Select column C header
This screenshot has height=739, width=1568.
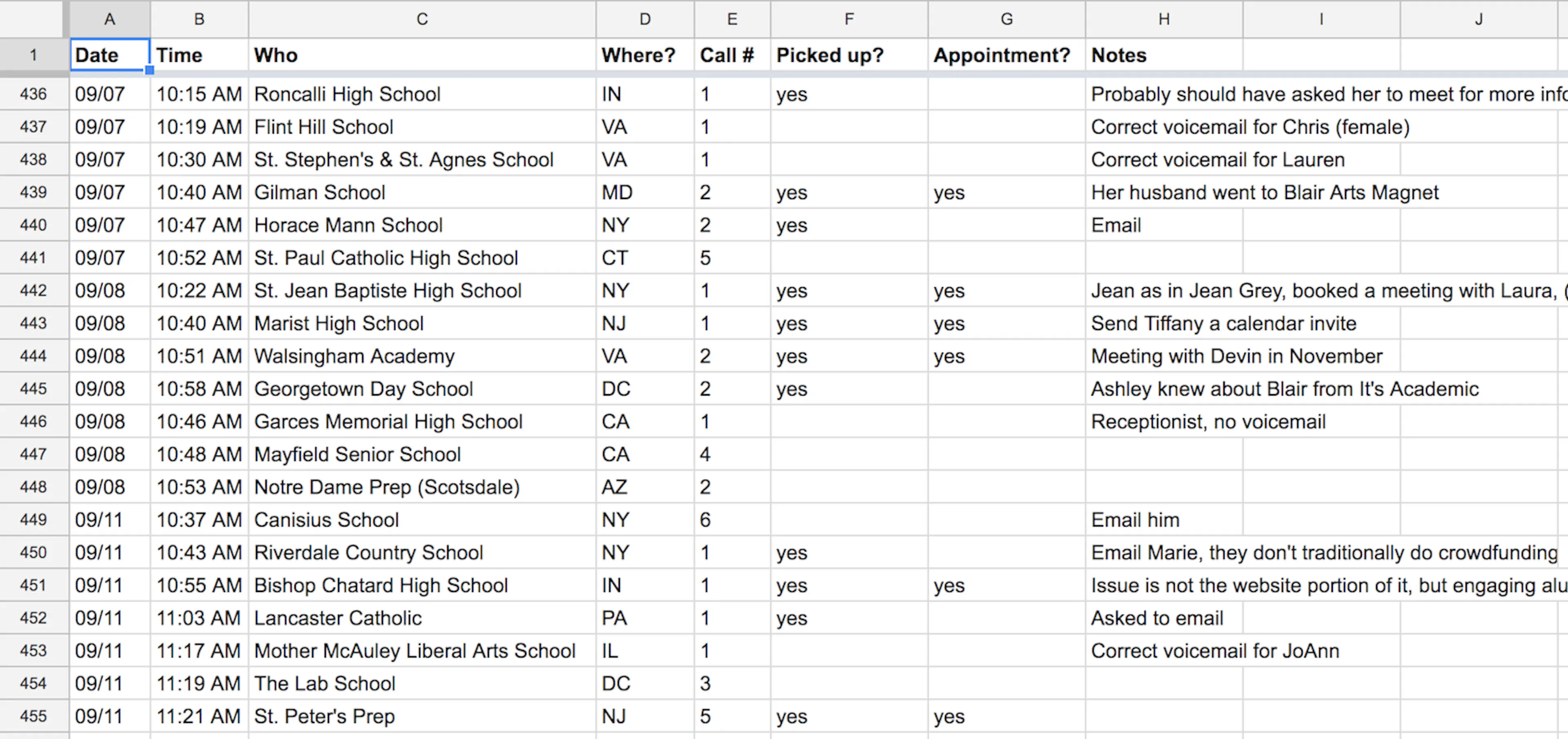tap(422, 19)
